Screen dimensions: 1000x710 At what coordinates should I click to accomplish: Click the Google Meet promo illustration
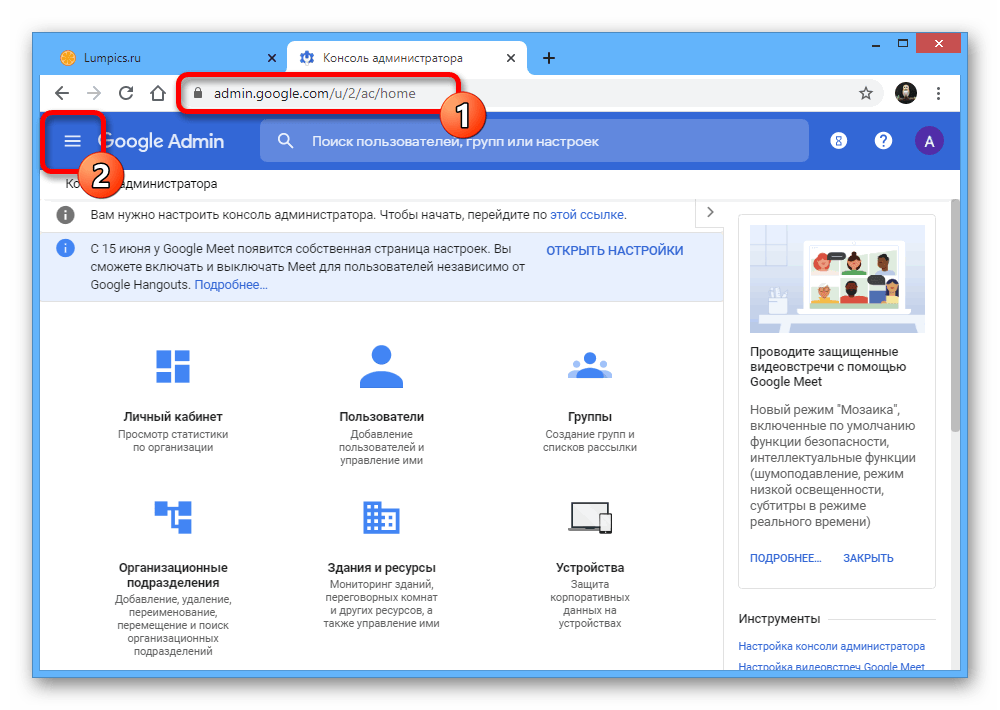pos(837,278)
